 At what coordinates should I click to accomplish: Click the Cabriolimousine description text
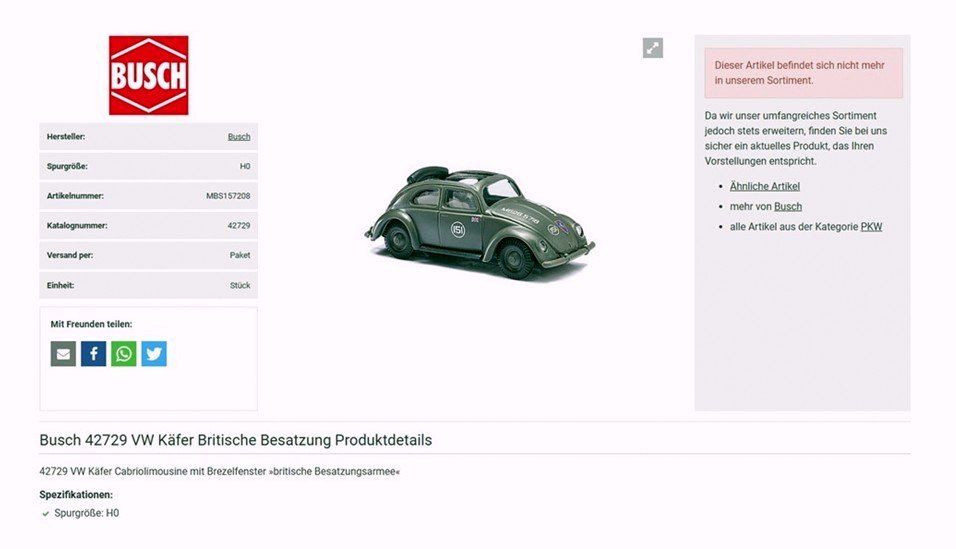click(219, 472)
